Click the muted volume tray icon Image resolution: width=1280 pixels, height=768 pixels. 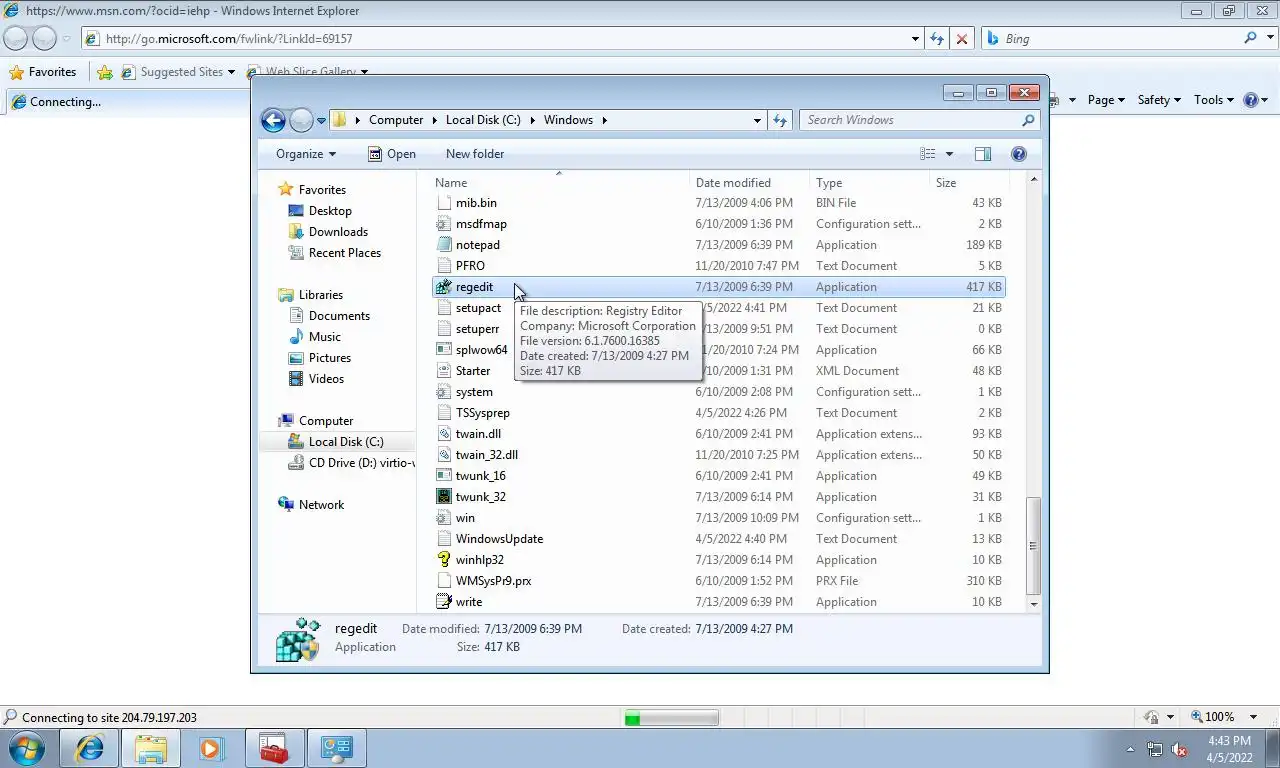click(1179, 749)
